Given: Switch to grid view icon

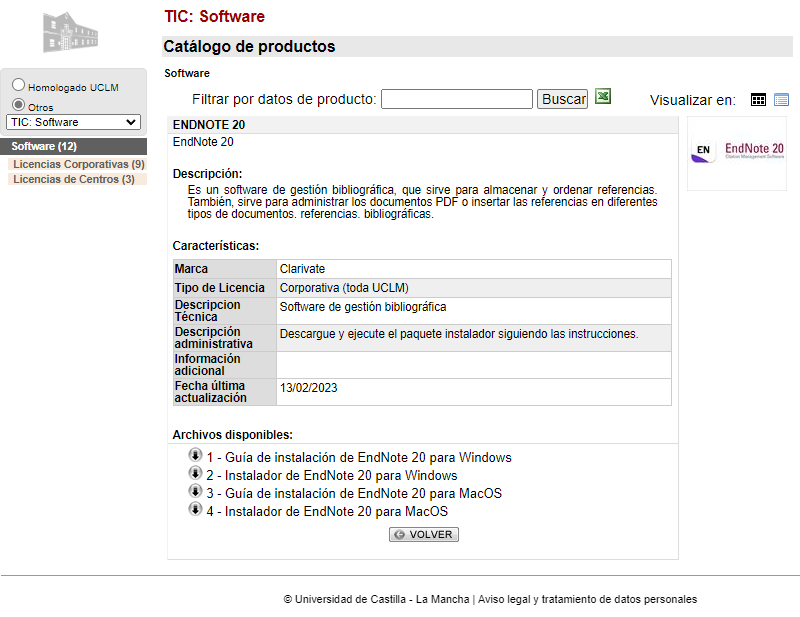Looking at the screenshot, I should (x=758, y=100).
